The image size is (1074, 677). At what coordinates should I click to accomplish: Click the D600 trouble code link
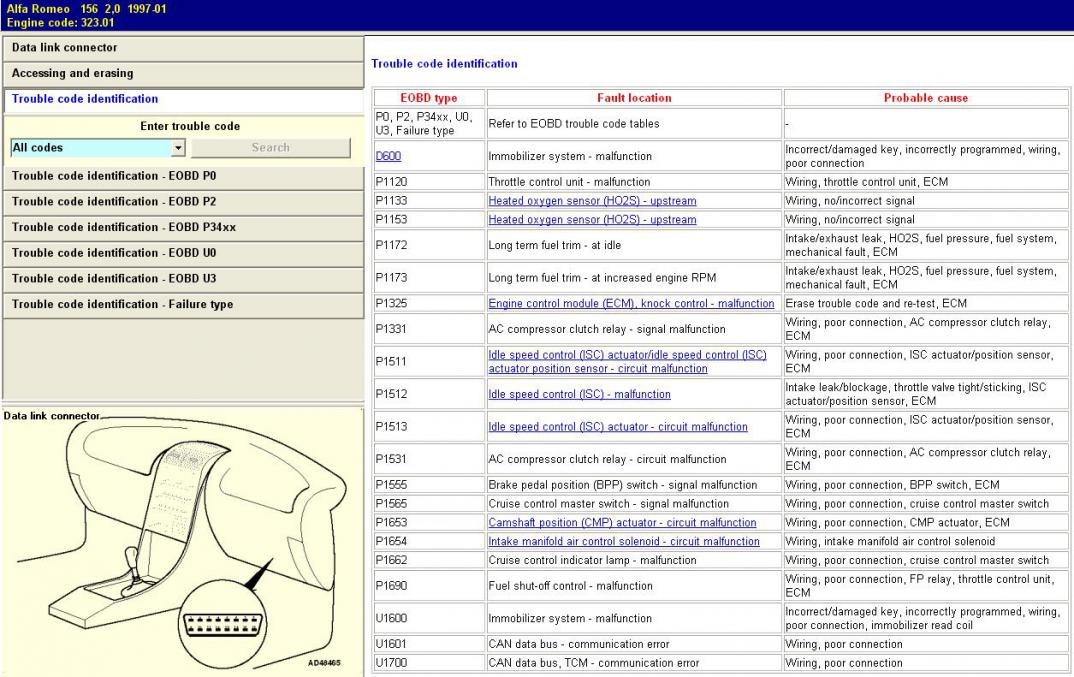tap(388, 156)
